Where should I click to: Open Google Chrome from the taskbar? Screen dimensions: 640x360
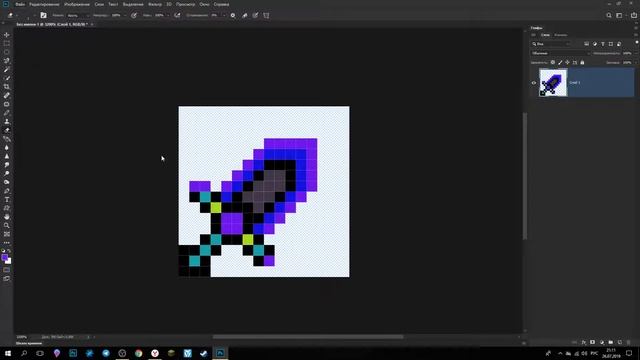click(138, 353)
